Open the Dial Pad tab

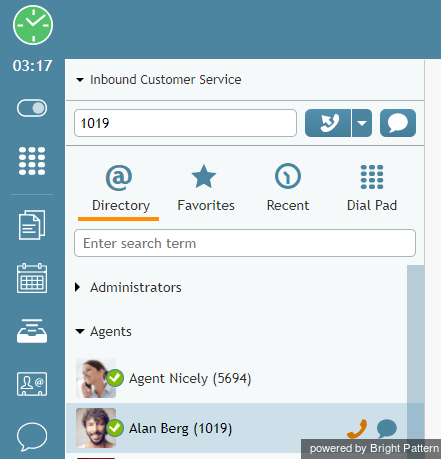372,188
